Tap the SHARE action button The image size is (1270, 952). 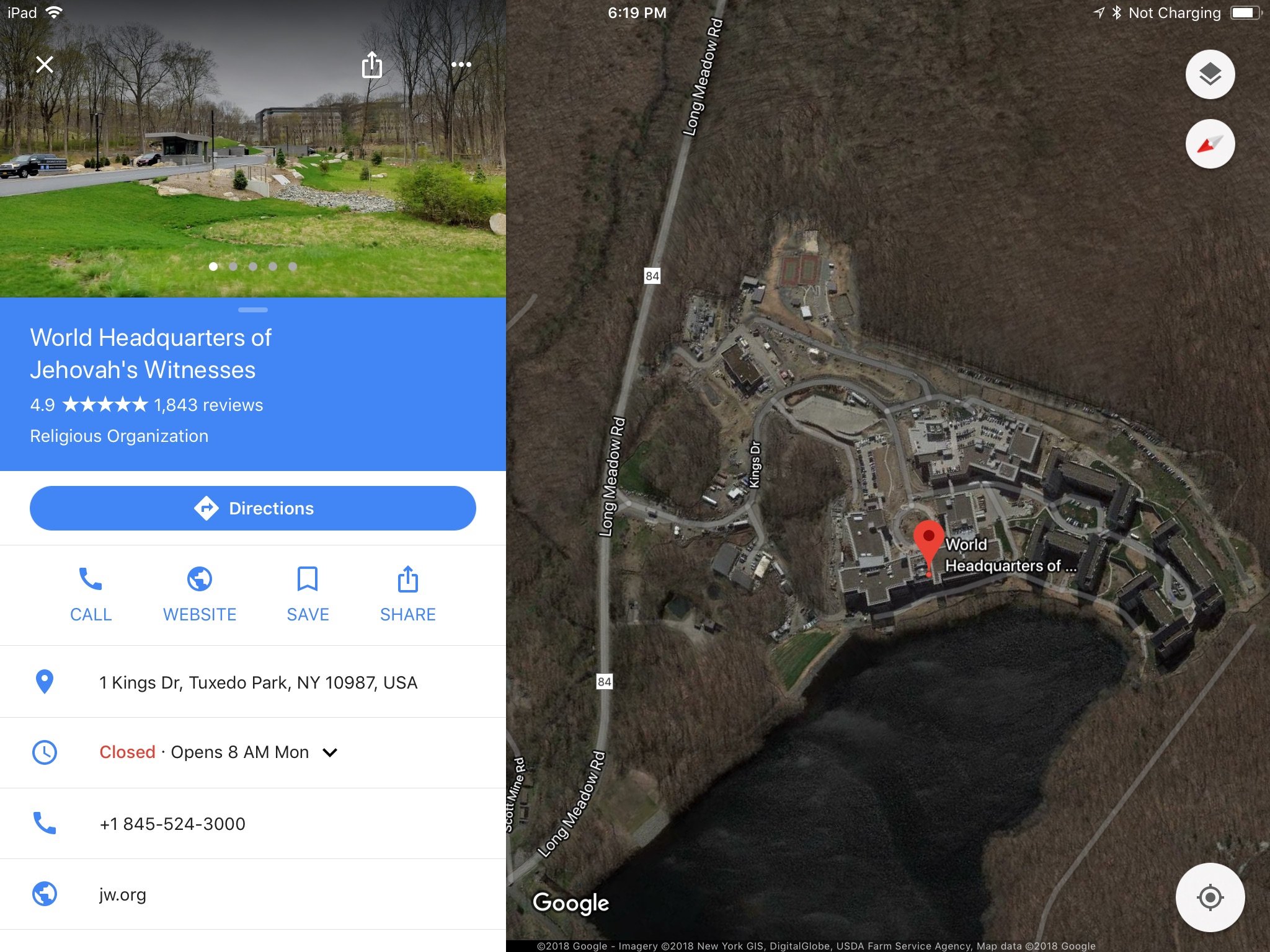click(407, 594)
